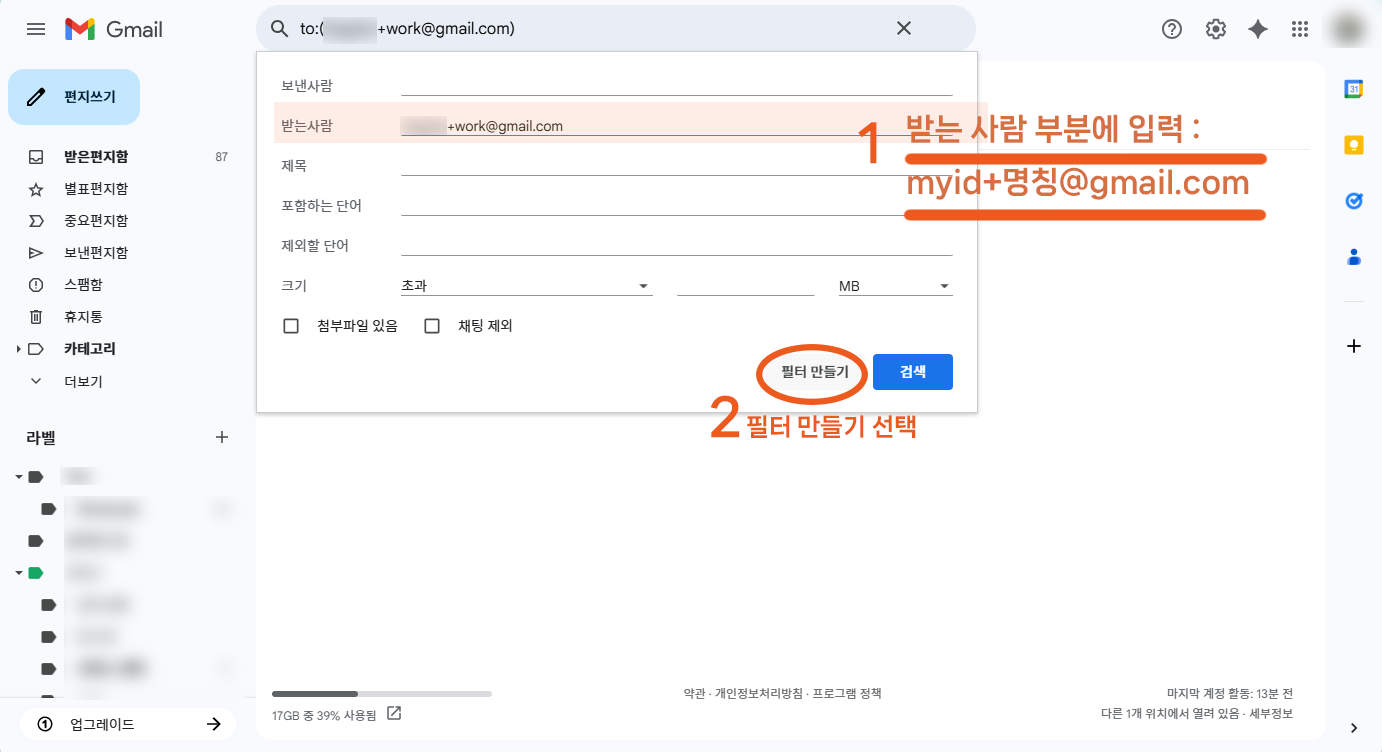1382x752 pixels.
Task: Open the 초과 size comparison dropdown
Action: point(526,286)
